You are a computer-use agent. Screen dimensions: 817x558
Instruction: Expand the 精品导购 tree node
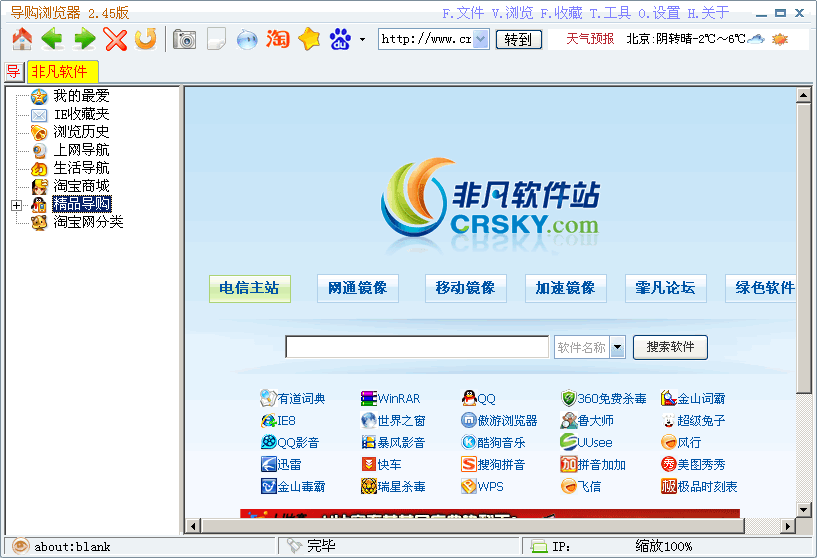pyautogui.click(x=16, y=205)
